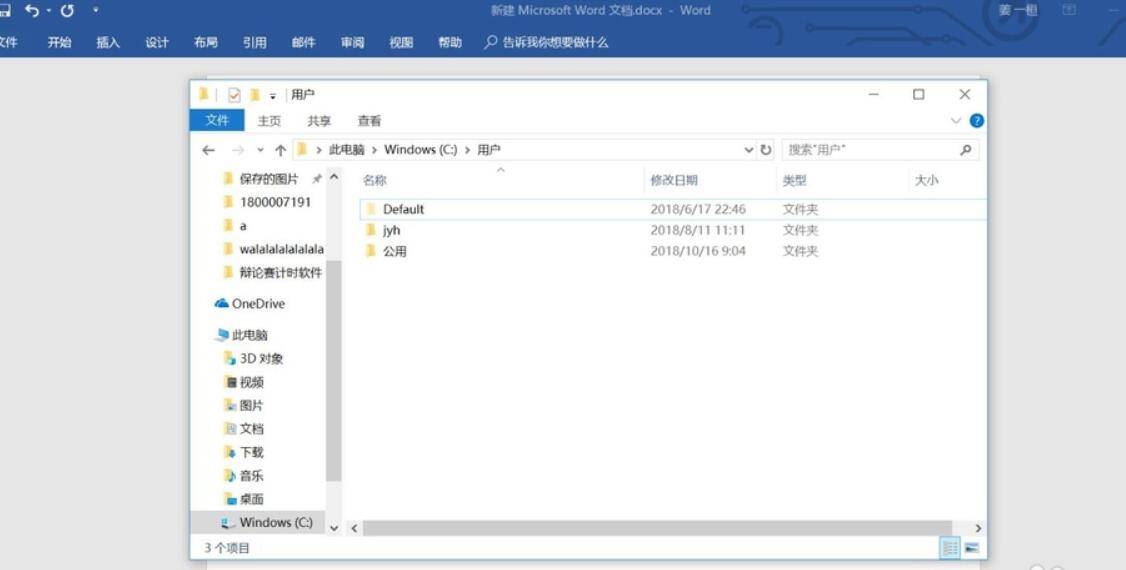Click the 搜索"用户" search field
This screenshot has height=570, width=1126.
pos(880,149)
